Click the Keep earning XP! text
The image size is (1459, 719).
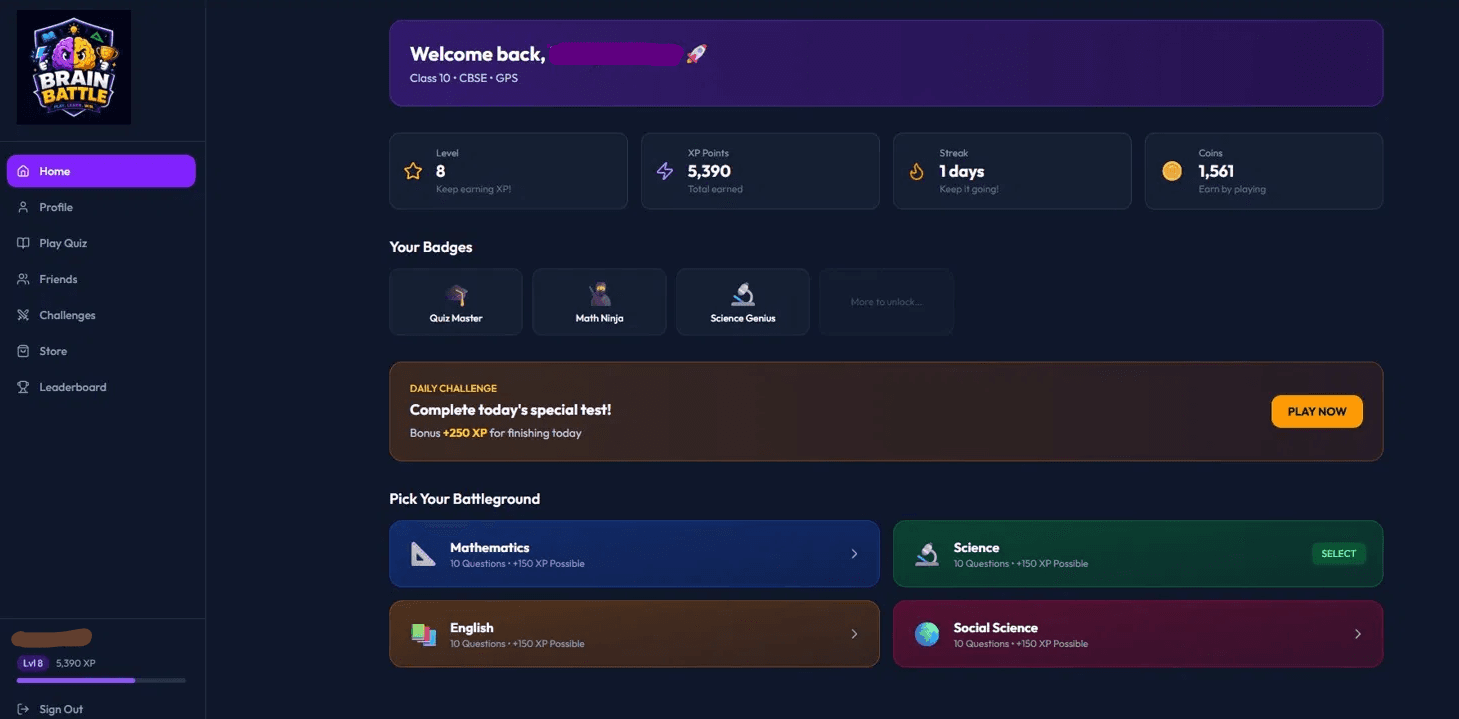click(473, 189)
